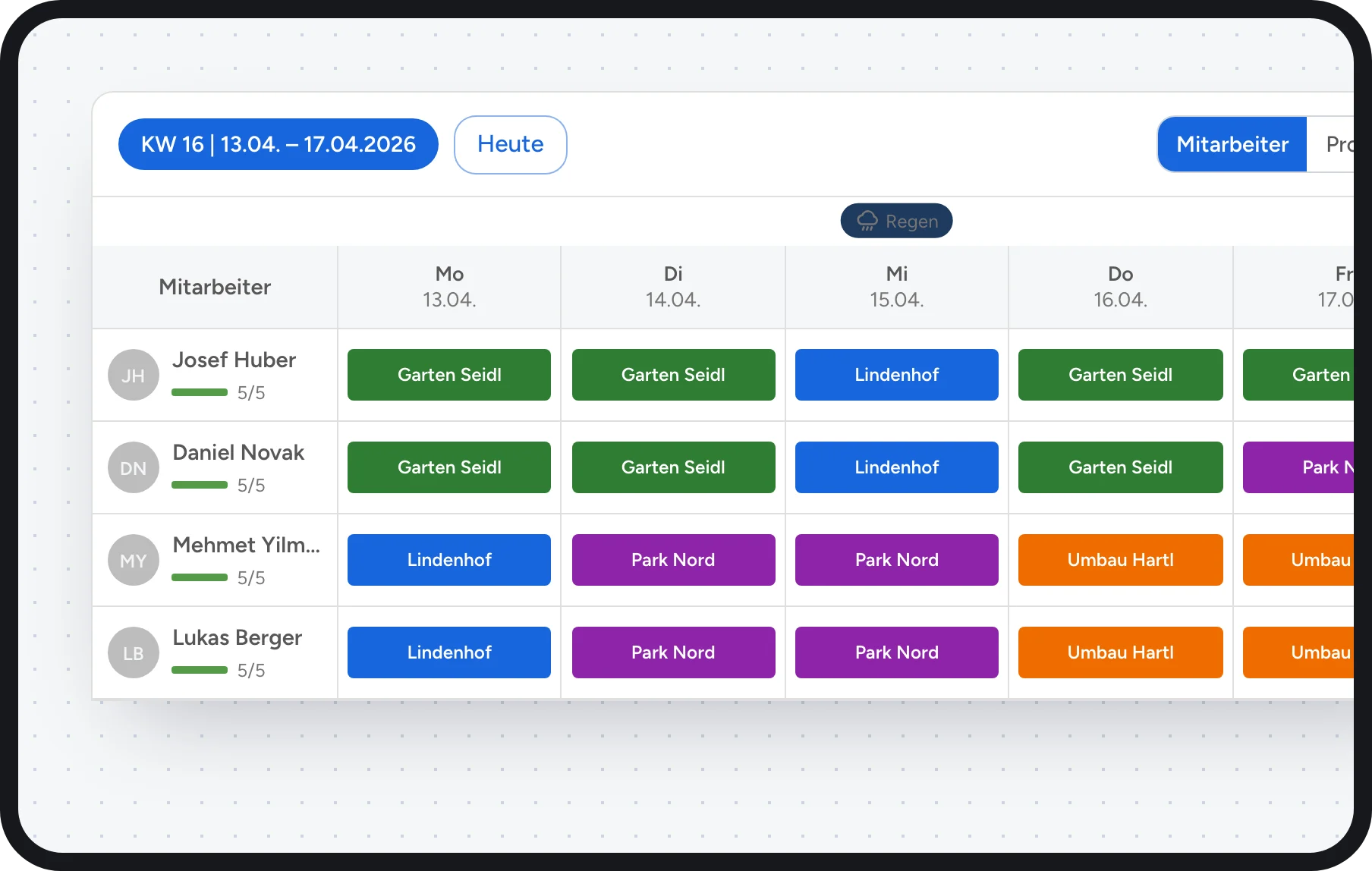Click Lukas Berger's 5/5 workload count
1372x871 pixels.
point(251,671)
